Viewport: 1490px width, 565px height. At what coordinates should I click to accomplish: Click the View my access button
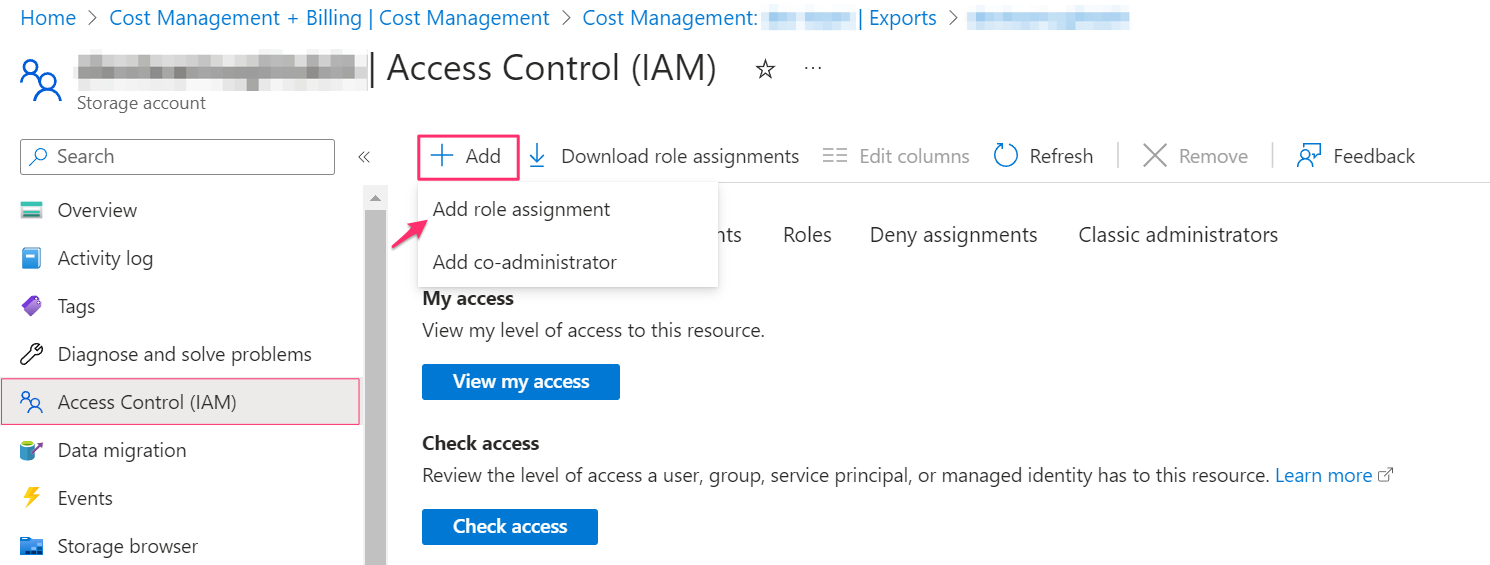point(520,381)
